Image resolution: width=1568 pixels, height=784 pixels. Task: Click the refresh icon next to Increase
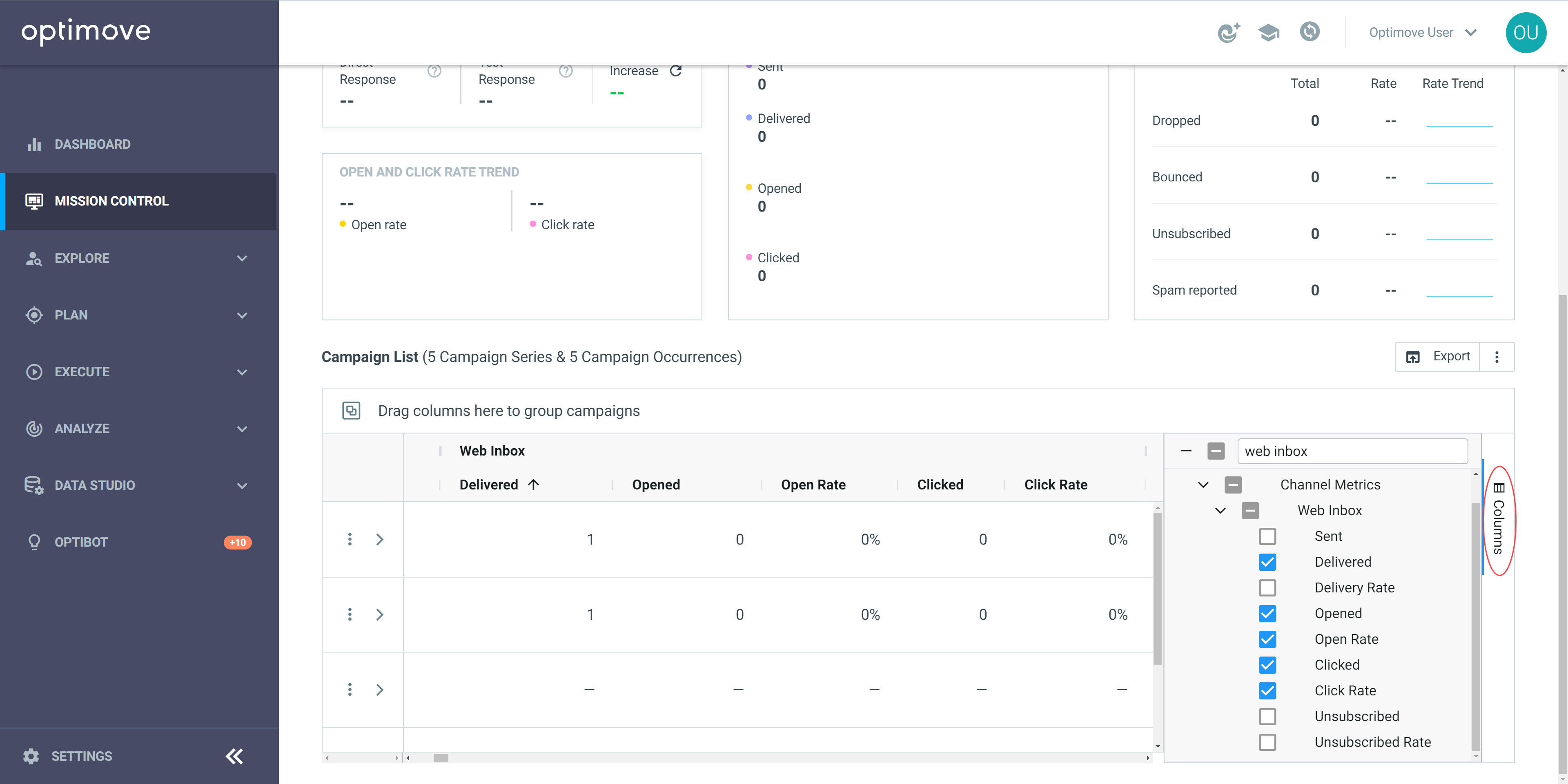click(676, 71)
